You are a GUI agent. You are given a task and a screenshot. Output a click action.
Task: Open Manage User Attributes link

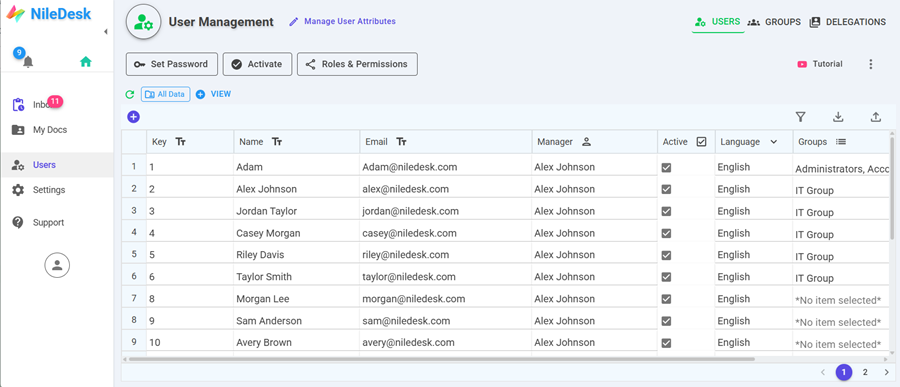click(342, 21)
